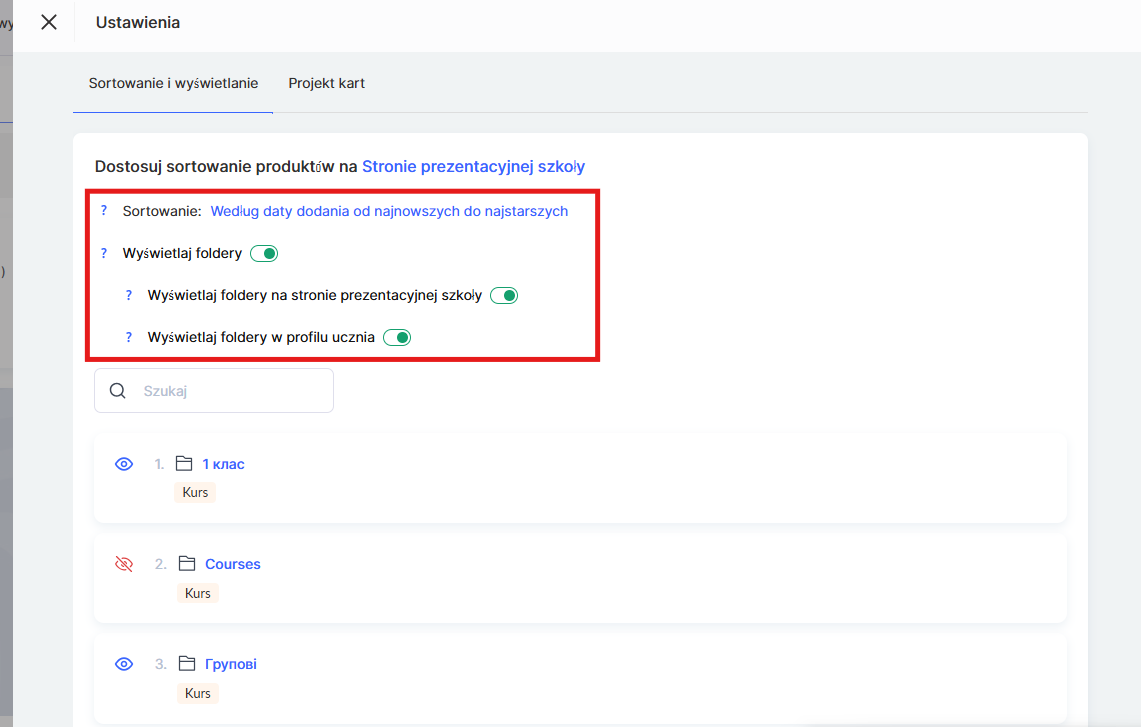Screen dimensions: 1141x727
Task: Show the hidden Courses folder via crossed eye
Action: (124, 564)
